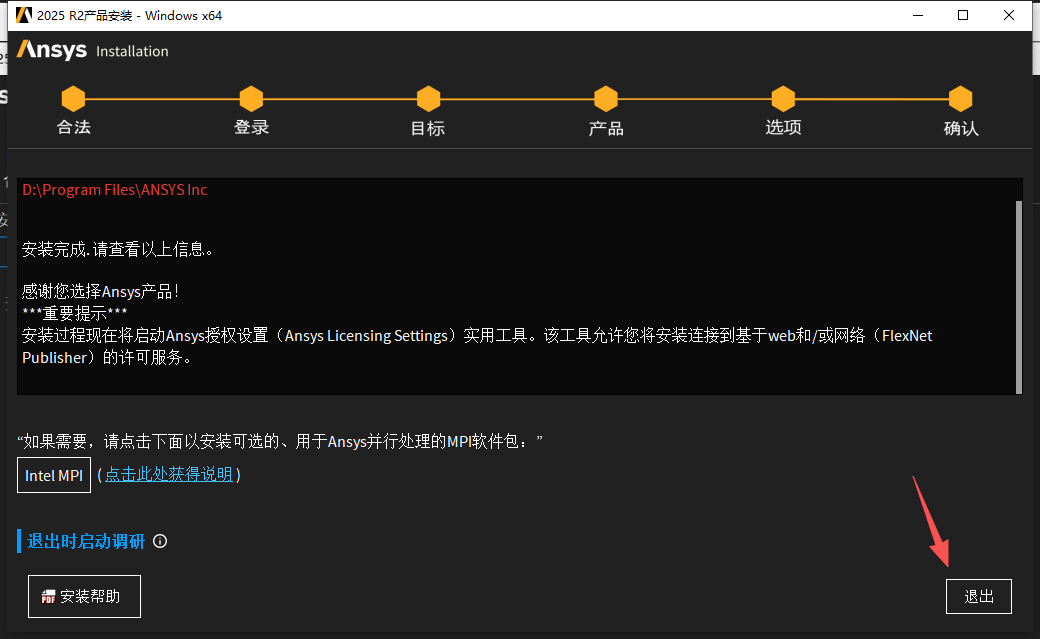Screen dimensions: 1040x639
Task: Open the 点击此处获得说明 link
Action: tap(168, 475)
